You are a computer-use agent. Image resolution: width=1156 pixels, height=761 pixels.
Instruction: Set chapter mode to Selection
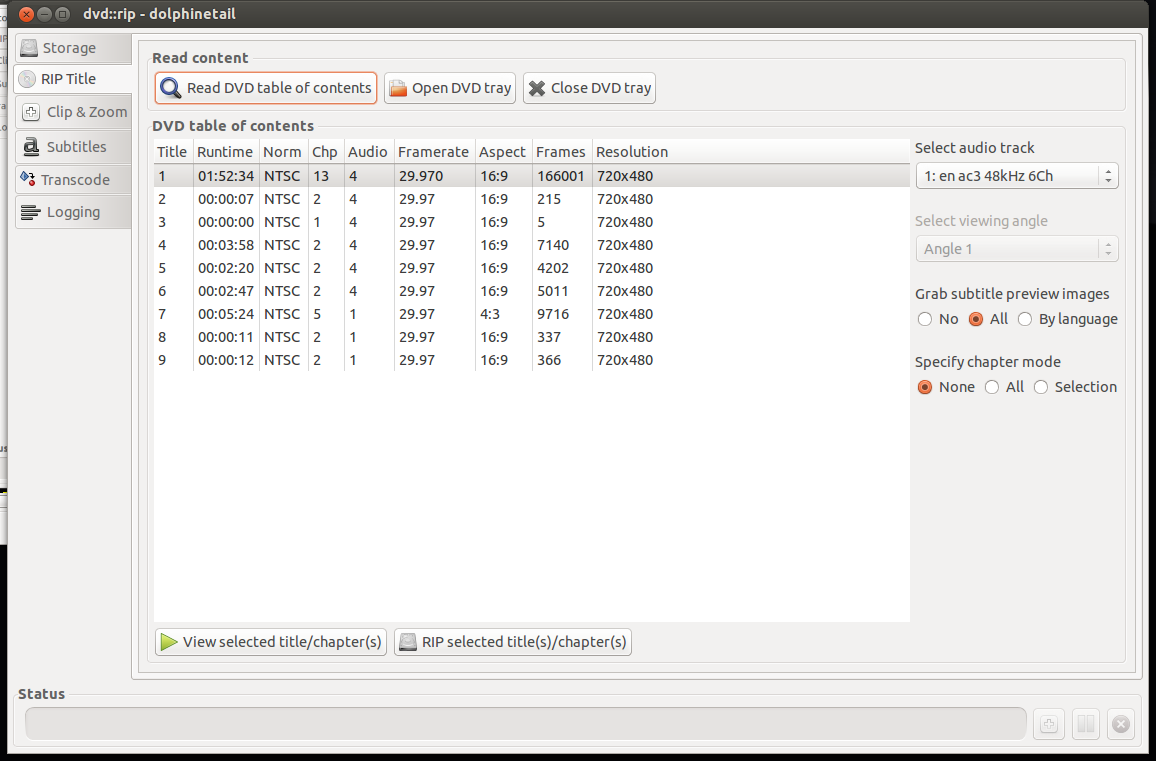click(1041, 387)
